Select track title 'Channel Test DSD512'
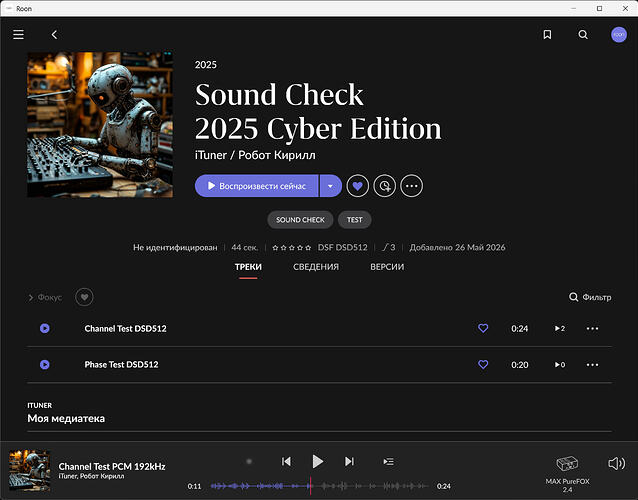 tap(125, 328)
